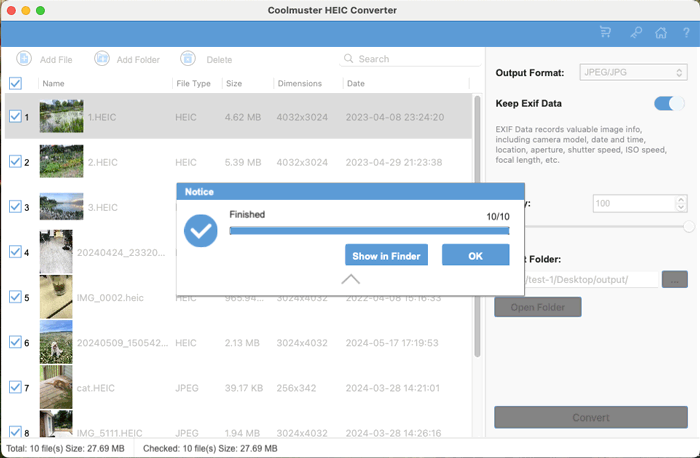Click the Add File icon
Screen dimensions: 700x458
[24, 59]
